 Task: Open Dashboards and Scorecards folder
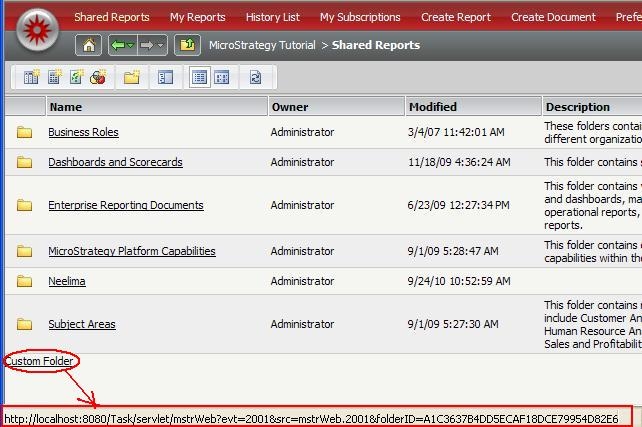[x=115, y=162]
